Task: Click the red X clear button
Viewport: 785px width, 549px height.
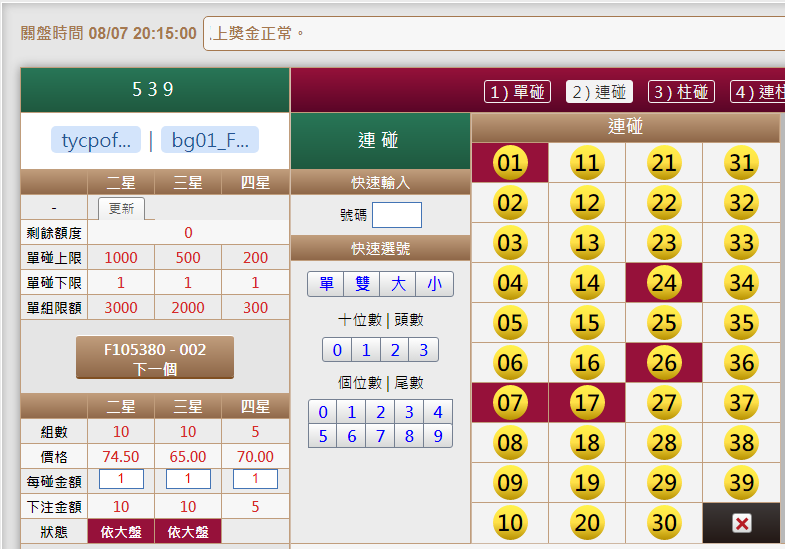Action: 741,523
